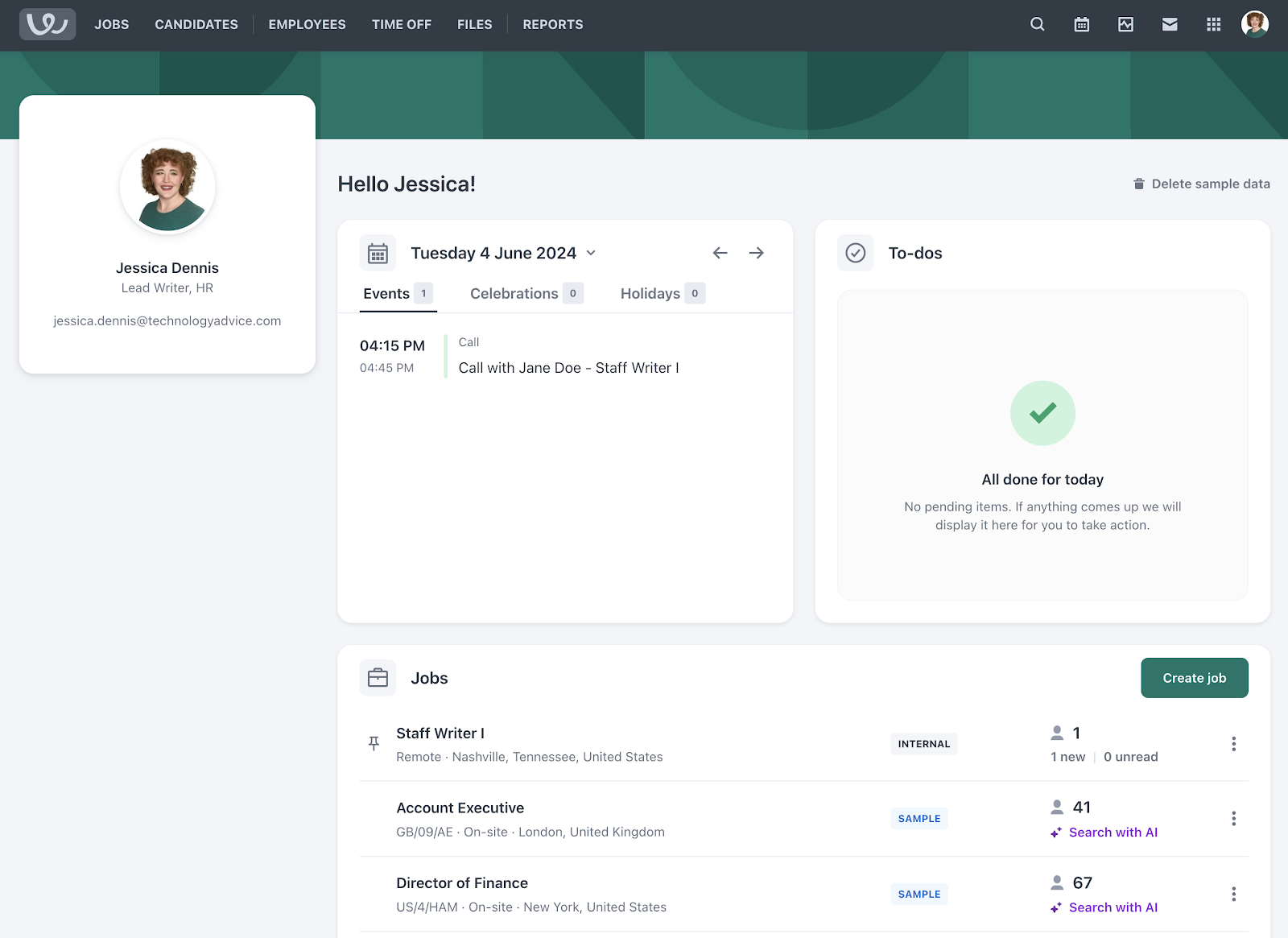Go to previous day with left arrow
The image size is (1288, 938).
click(x=720, y=253)
